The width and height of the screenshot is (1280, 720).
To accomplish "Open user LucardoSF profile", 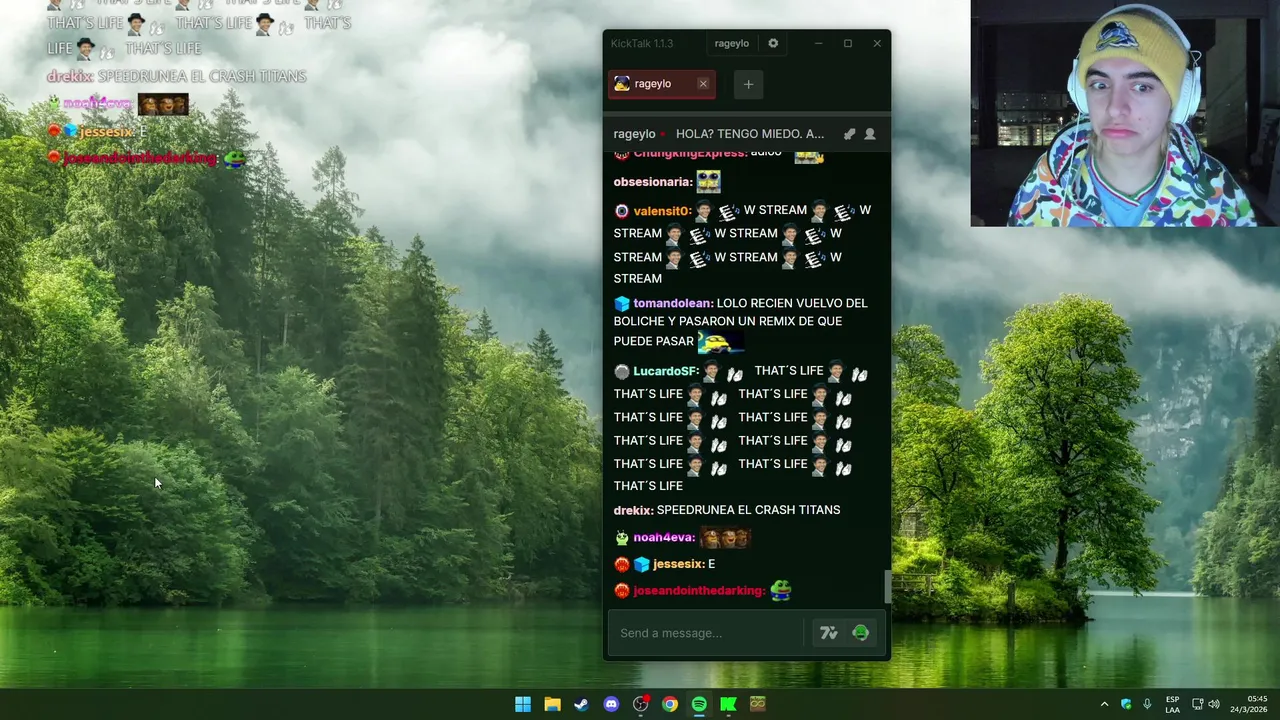I will coord(666,371).
